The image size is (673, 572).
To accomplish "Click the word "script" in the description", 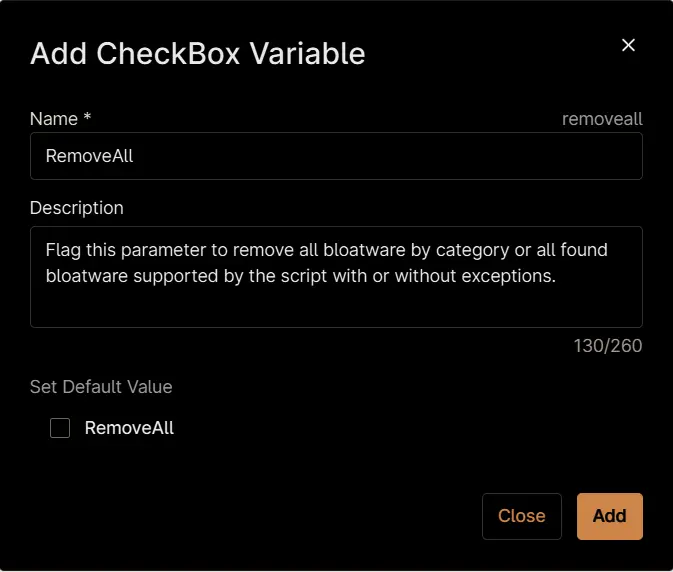I will [304, 276].
